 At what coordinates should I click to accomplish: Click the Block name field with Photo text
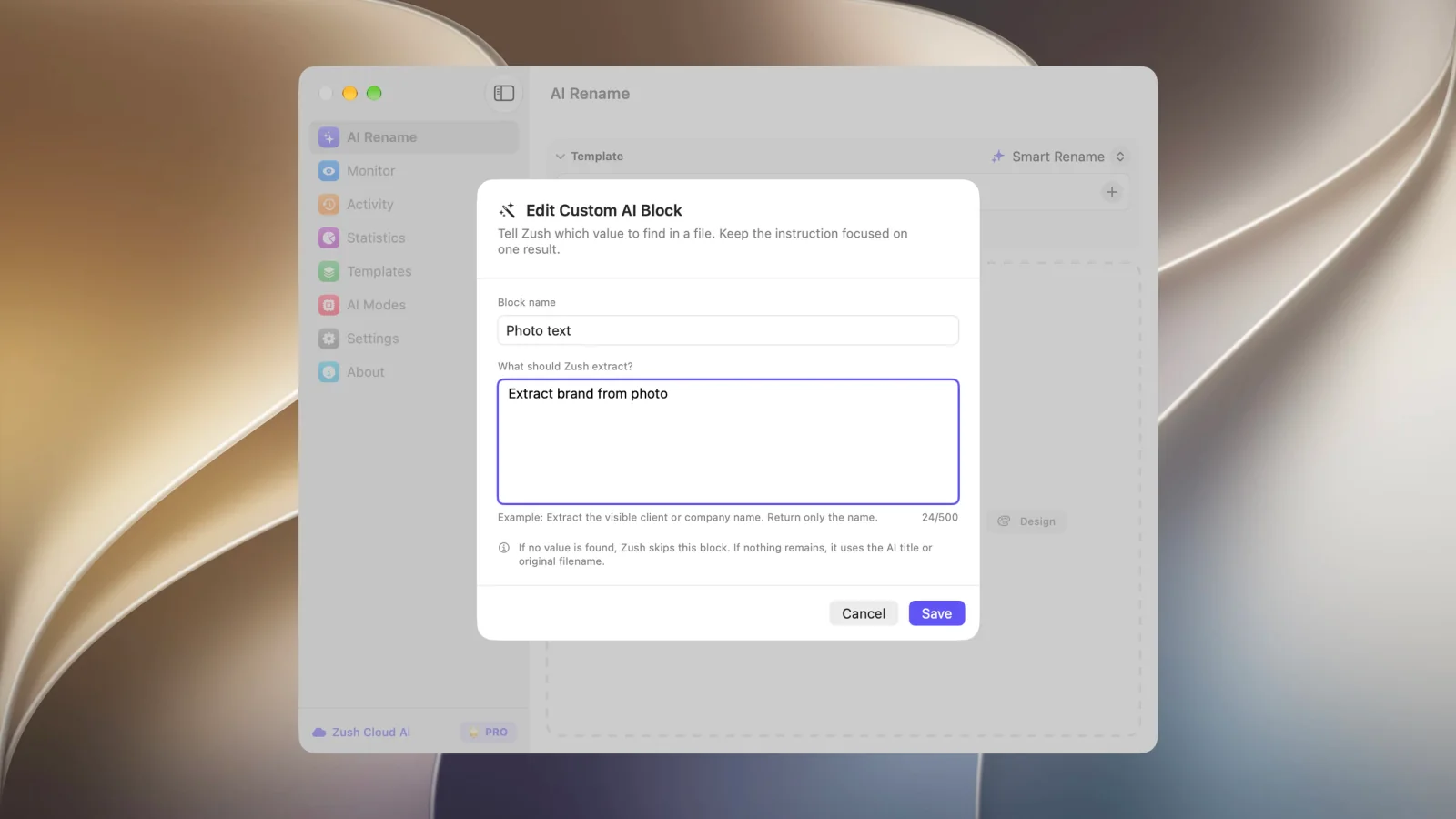(x=728, y=330)
